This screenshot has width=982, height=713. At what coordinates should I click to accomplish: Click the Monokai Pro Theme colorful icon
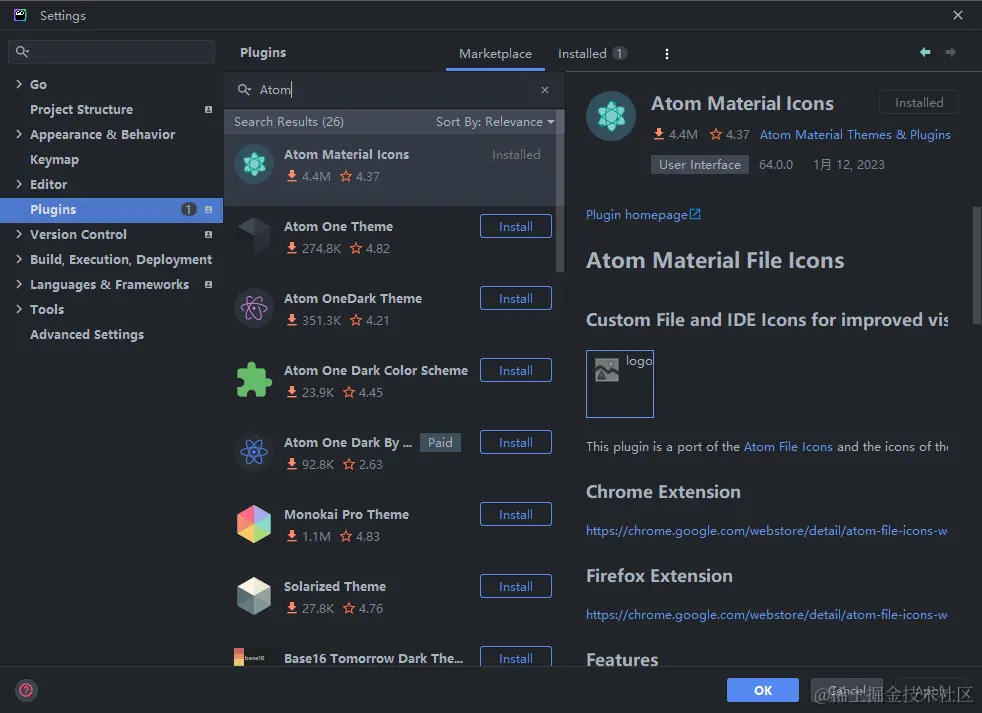(253, 523)
